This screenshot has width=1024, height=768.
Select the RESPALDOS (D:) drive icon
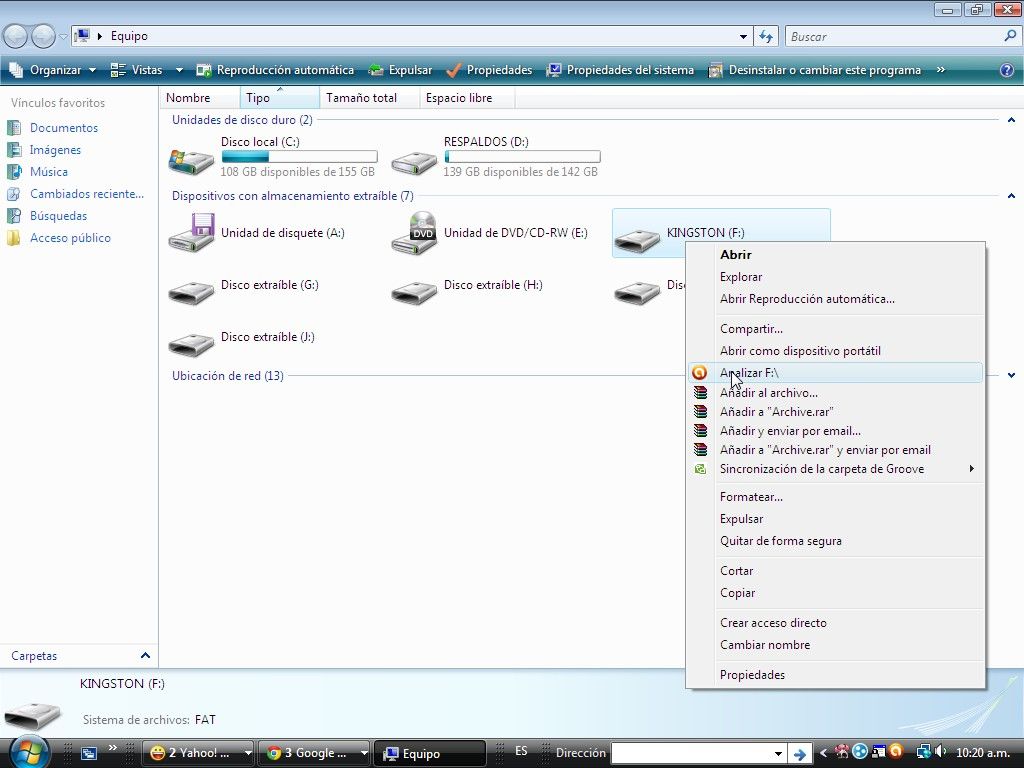pos(414,158)
